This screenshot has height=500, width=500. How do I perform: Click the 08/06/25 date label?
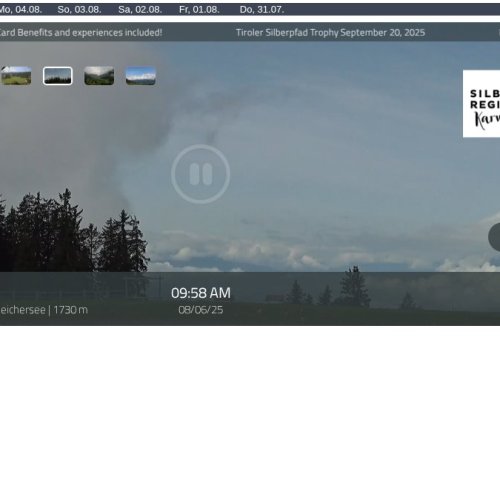[x=201, y=310]
